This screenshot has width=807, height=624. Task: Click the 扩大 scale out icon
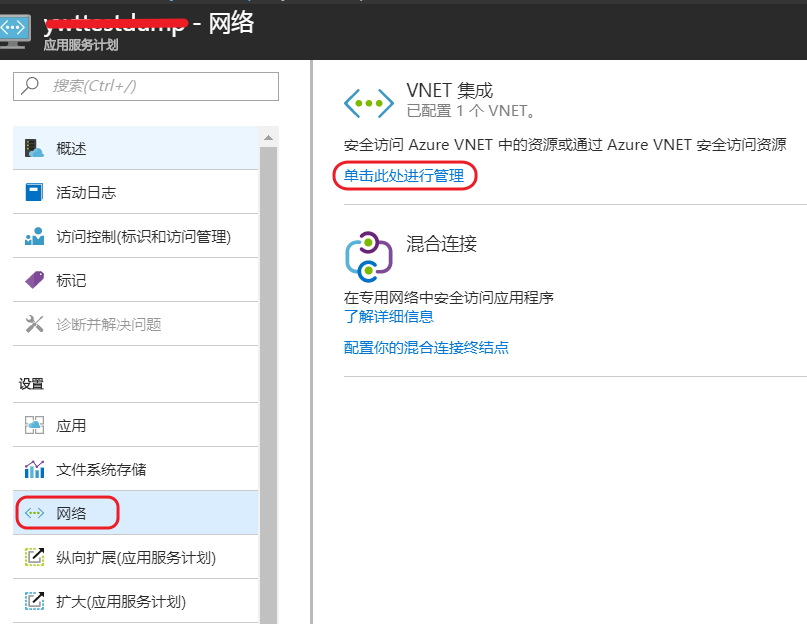[x=35, y=601]
